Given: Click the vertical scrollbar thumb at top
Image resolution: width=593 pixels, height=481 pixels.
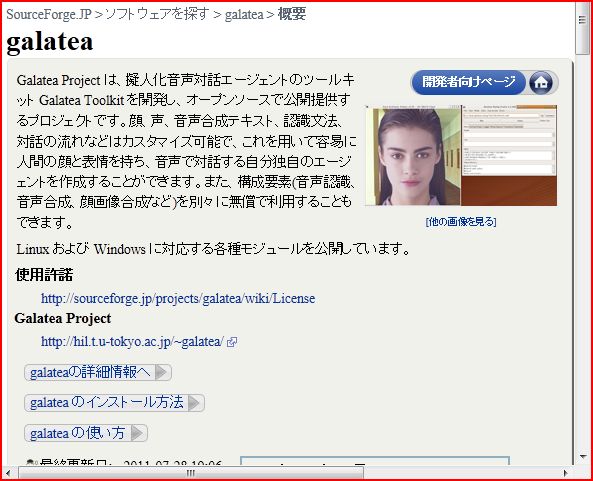Looking at the screenshot, I should (x=582, y=28).
